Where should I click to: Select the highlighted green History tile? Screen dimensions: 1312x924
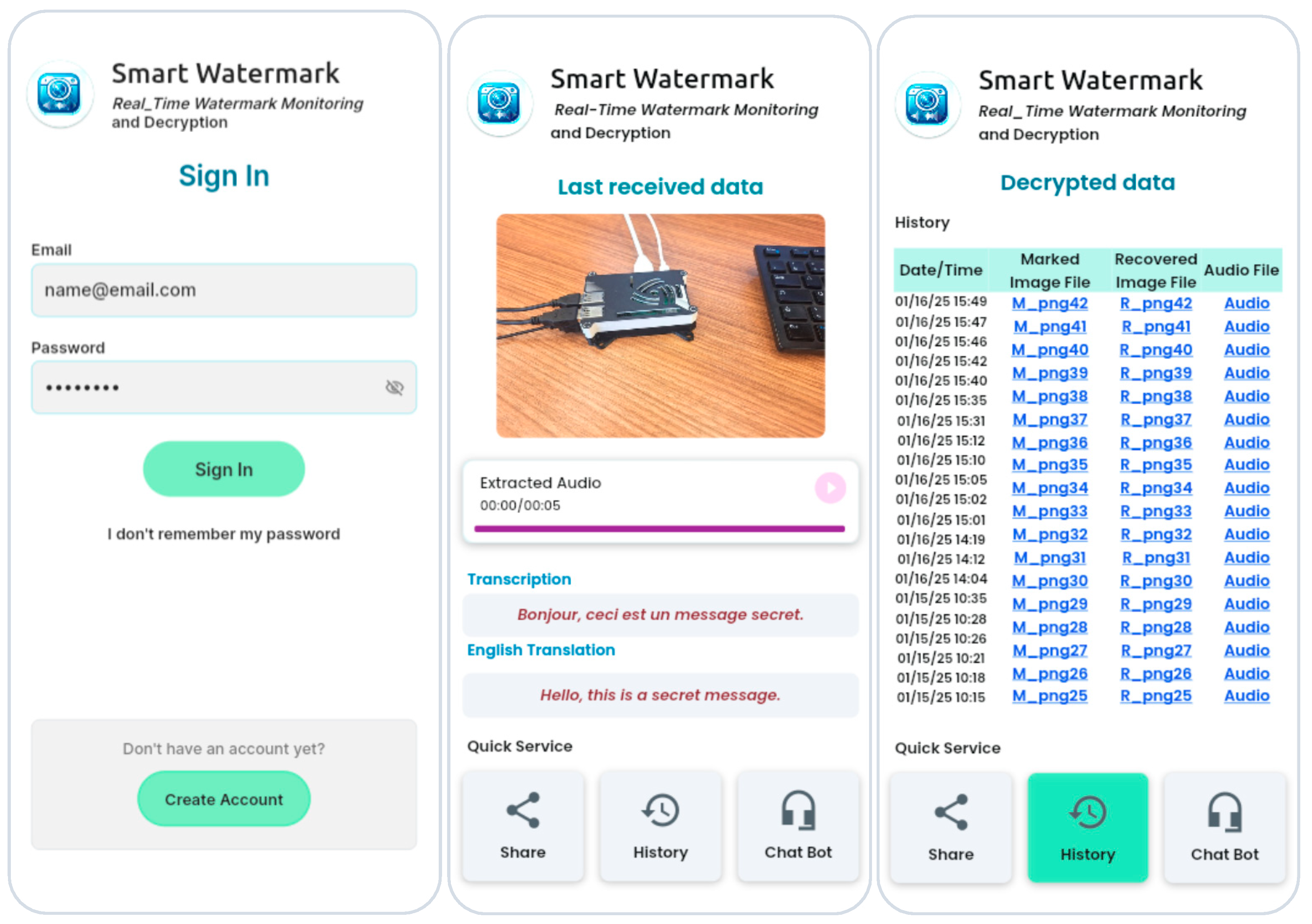click(x=1088, y=827)
